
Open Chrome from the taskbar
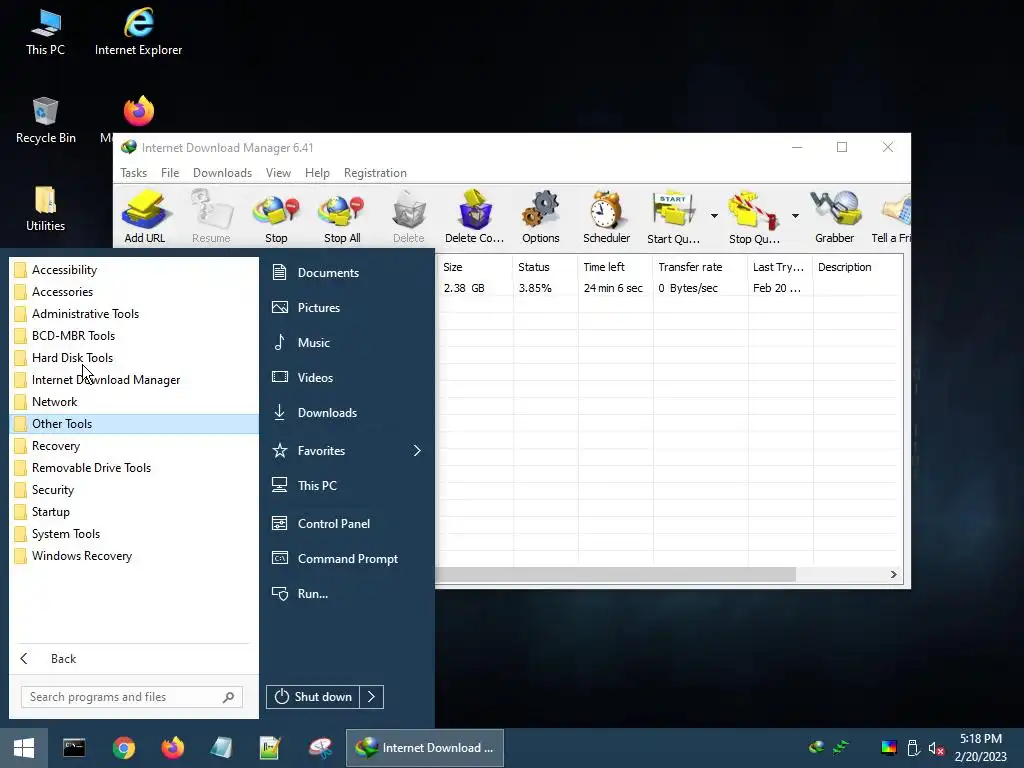click(123, 748)
